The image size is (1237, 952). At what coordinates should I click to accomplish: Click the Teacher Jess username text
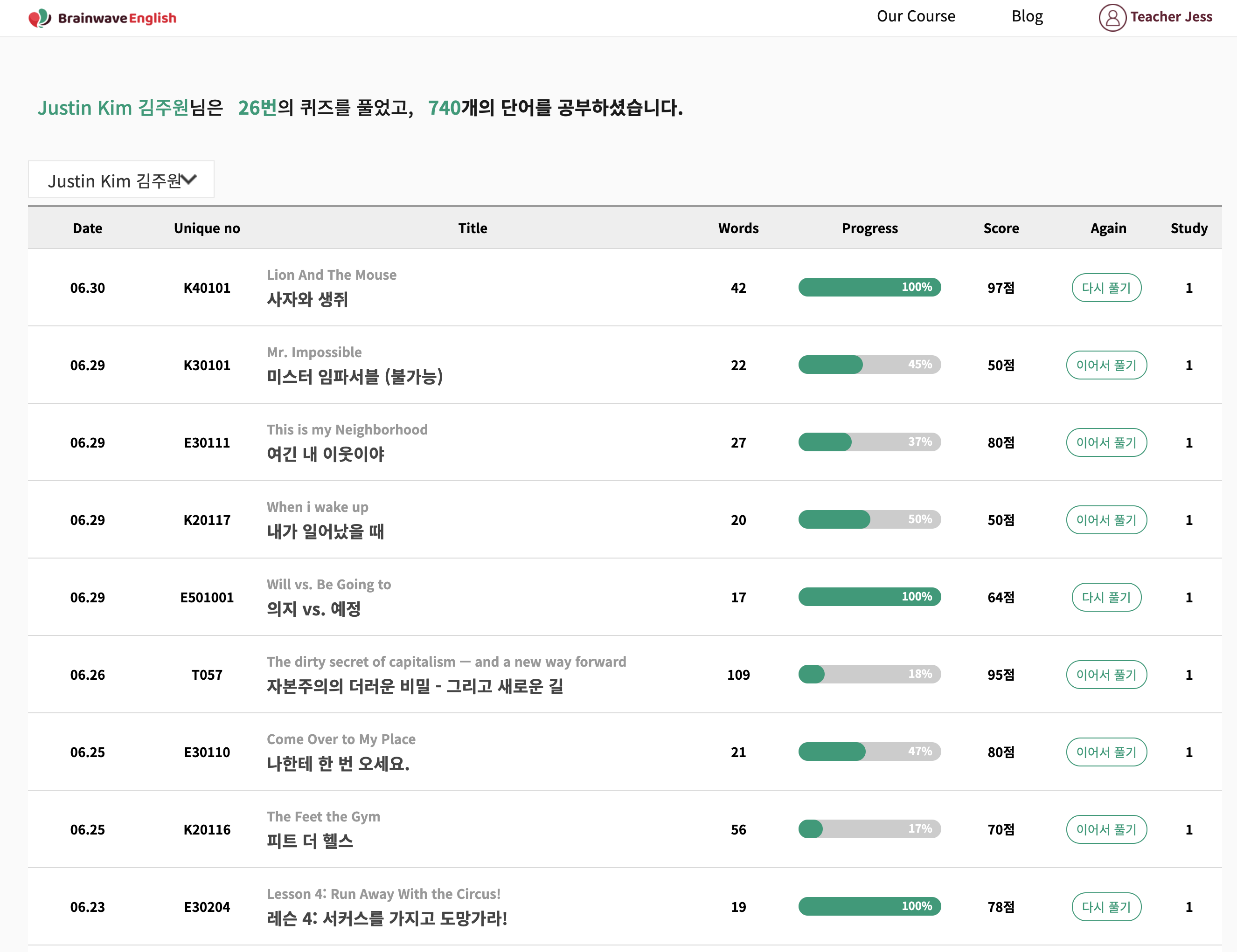point(1171,17)
